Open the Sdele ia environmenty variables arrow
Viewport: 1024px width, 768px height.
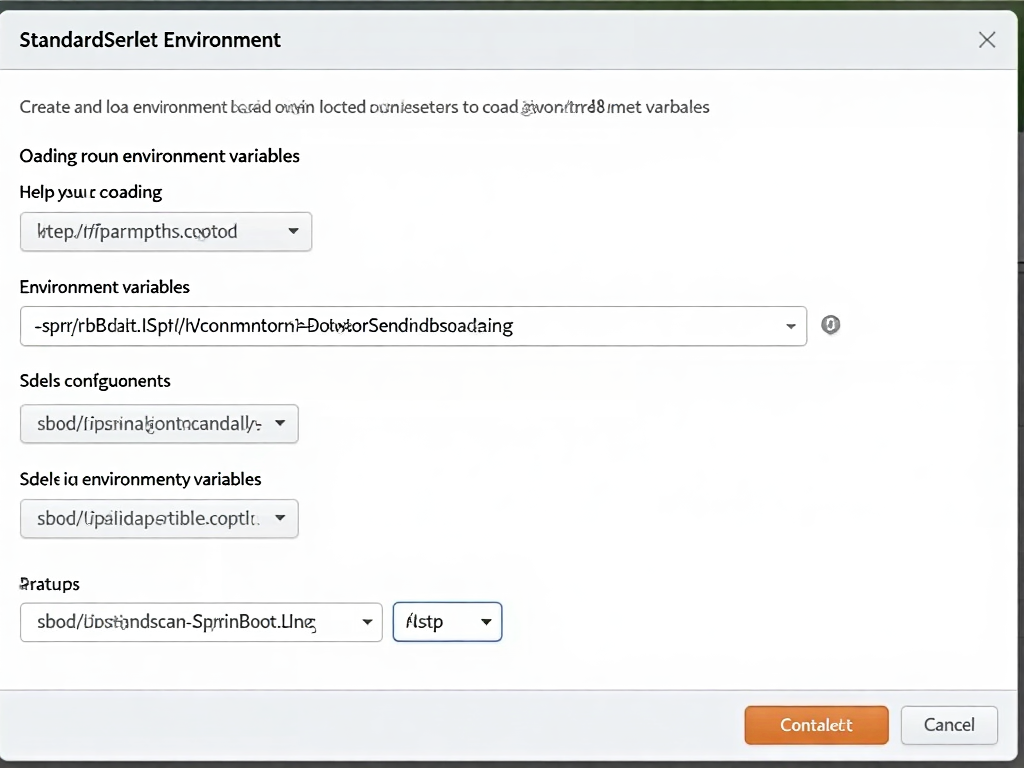[280, 518]
